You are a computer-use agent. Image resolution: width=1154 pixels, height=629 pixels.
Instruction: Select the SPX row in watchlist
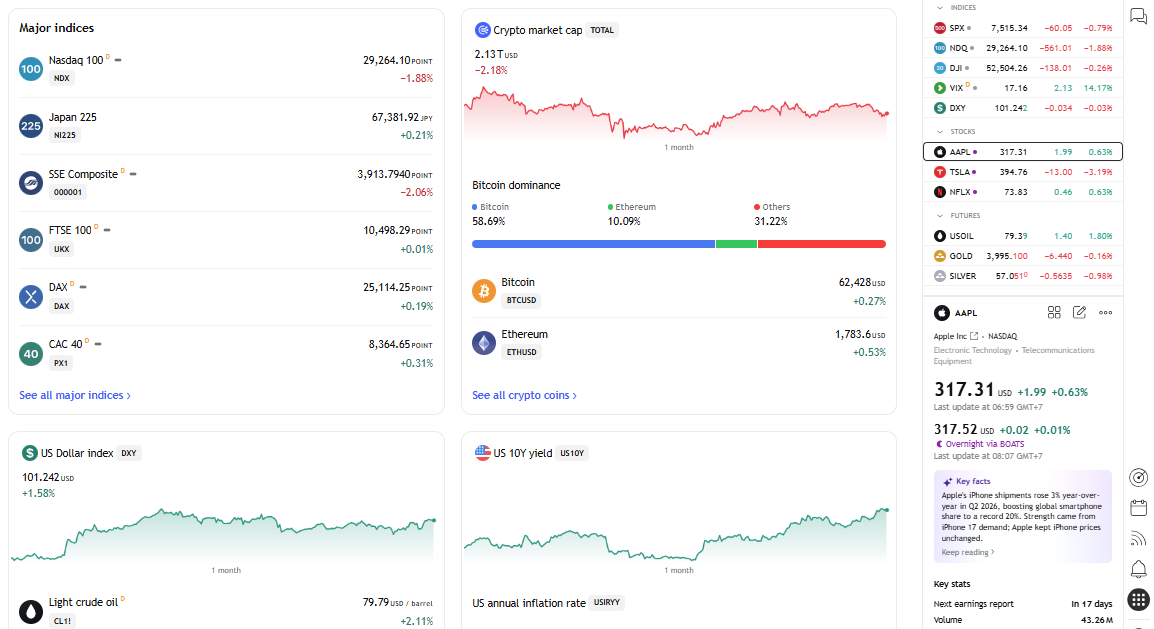point(1023,28)
